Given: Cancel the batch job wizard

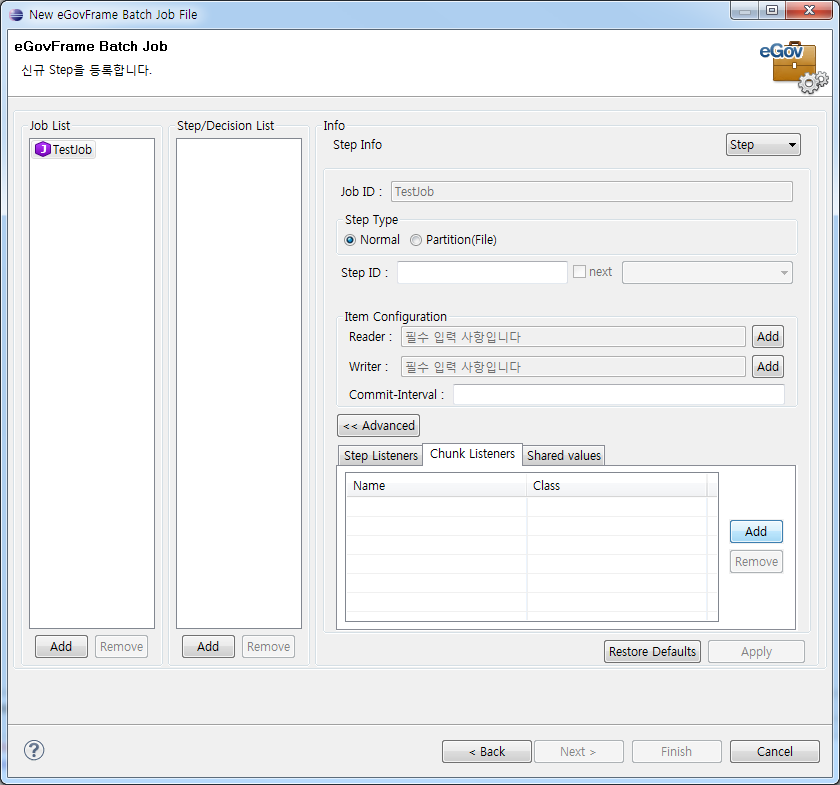Looking at the screenshot, I should tap(775, 752).
